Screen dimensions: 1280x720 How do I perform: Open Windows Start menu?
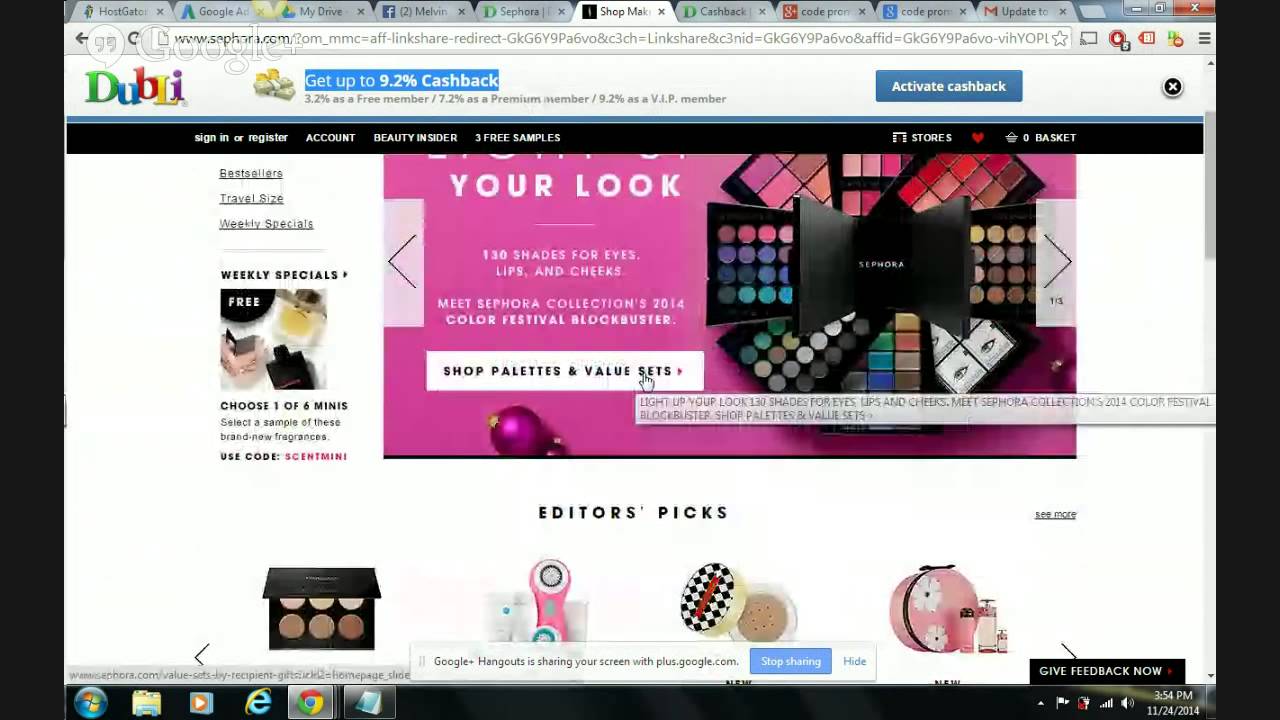90,703
